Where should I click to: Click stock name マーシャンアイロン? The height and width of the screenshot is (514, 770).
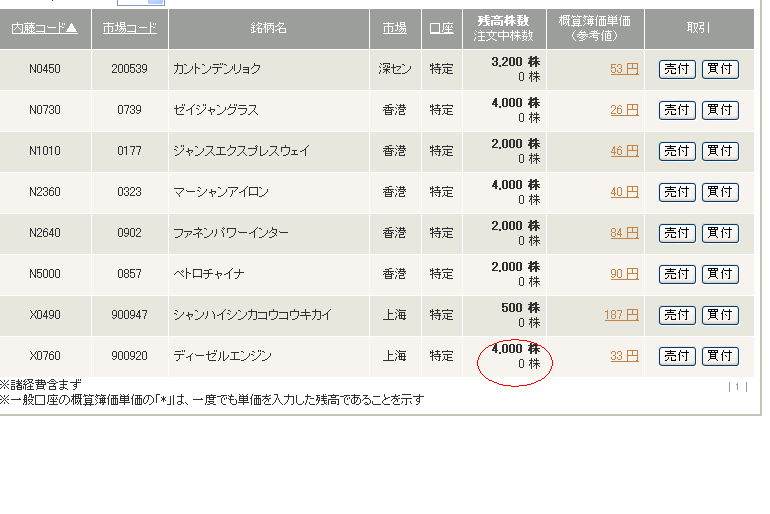point(220,192)
